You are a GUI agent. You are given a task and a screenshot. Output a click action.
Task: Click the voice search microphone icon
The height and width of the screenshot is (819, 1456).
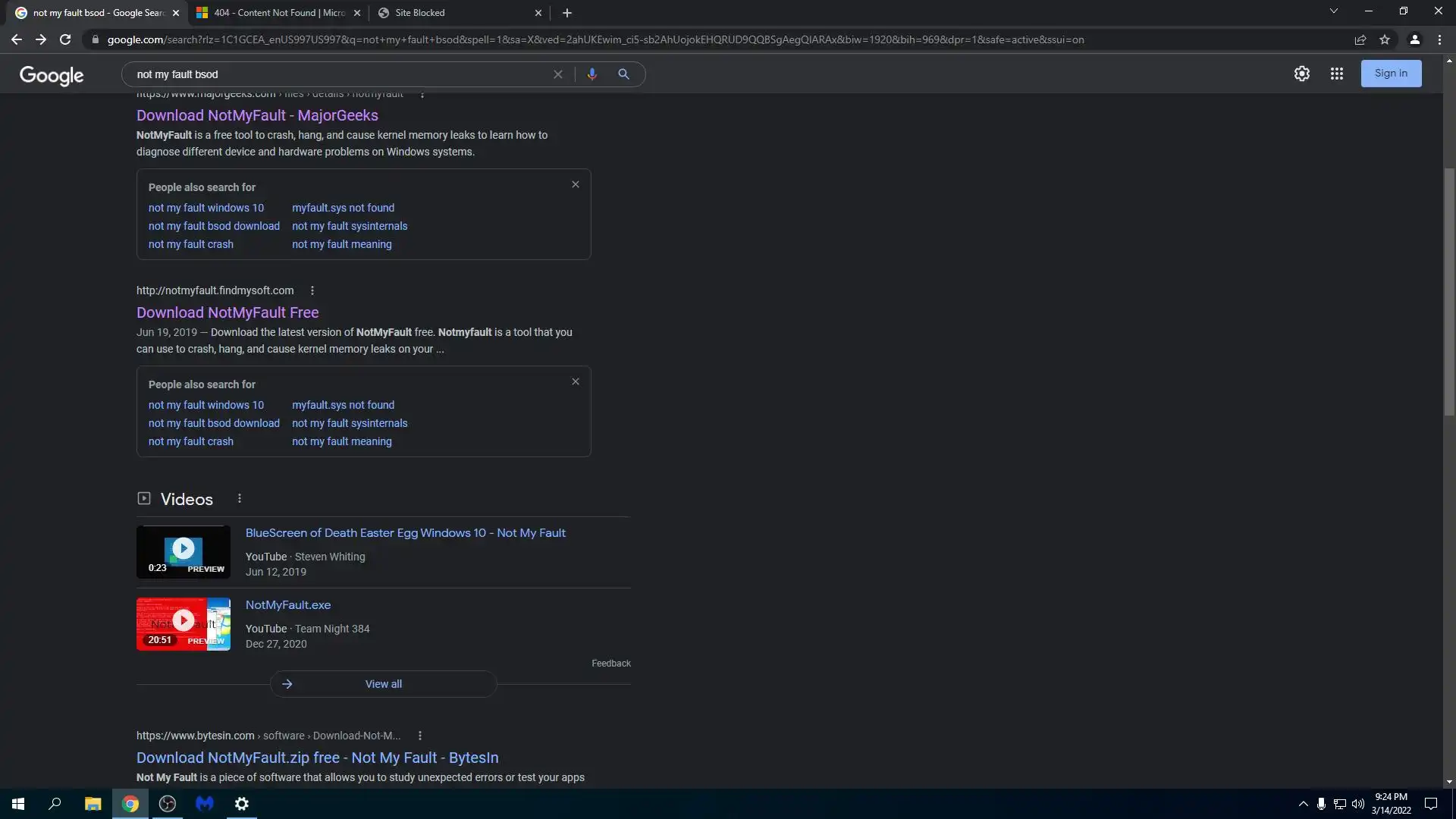(591, 74)
